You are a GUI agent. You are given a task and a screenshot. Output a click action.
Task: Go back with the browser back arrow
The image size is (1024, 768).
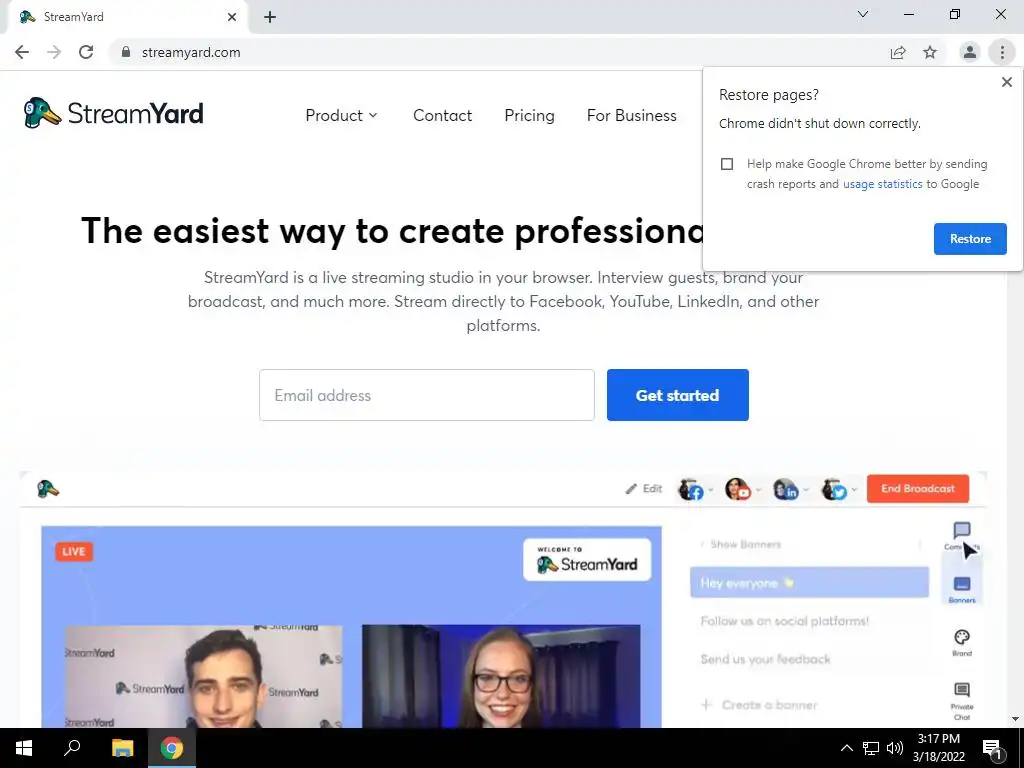22,52
